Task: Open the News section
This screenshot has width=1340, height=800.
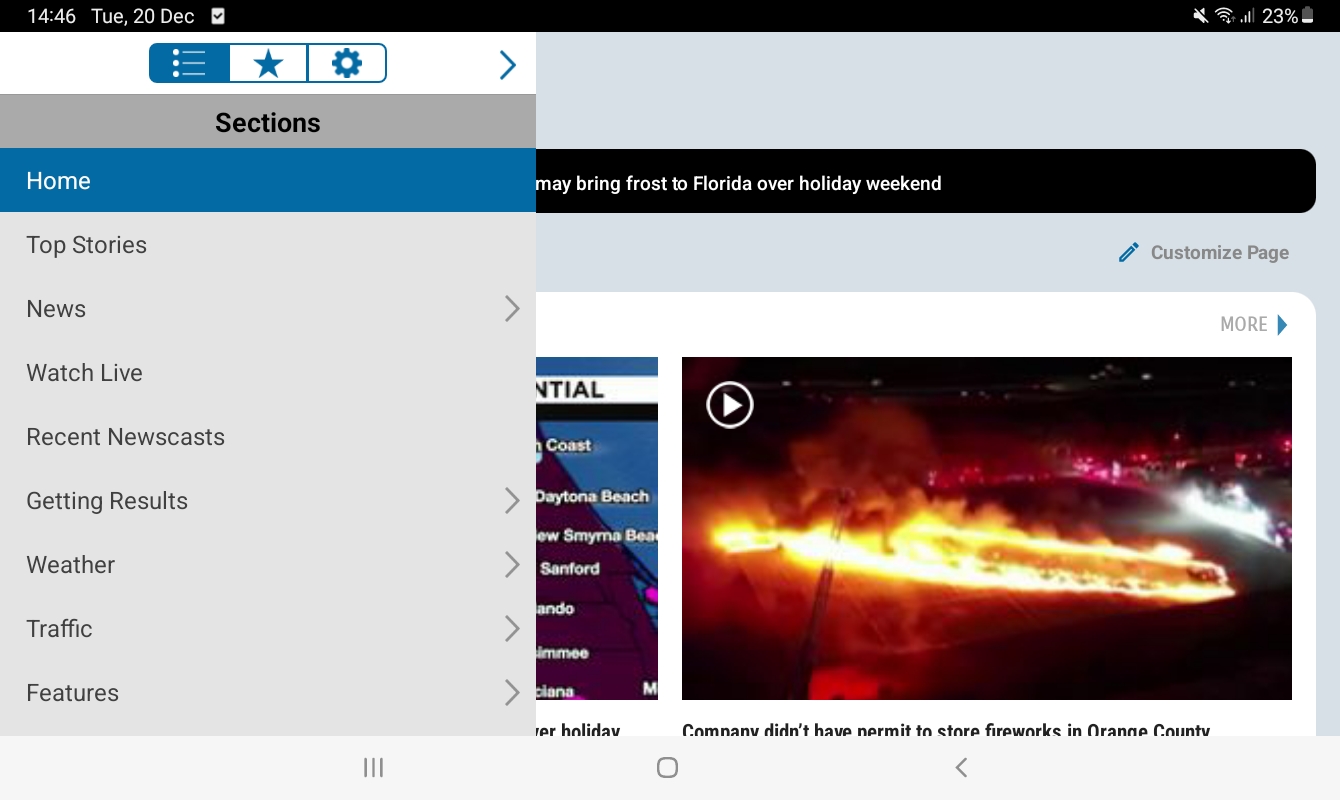Action: click(268, 309)
